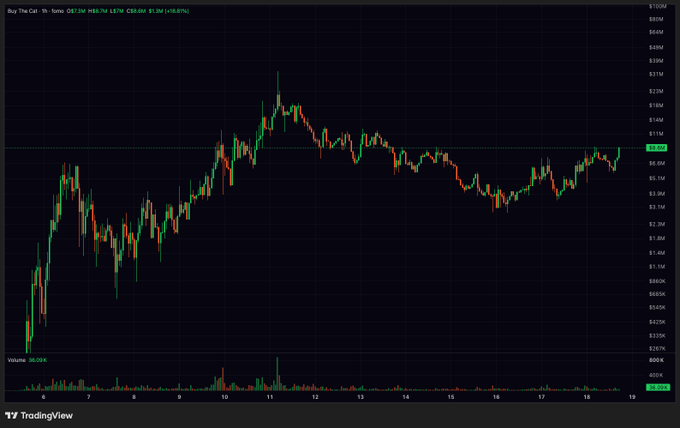This screenshot has height=428, width=680.
Task: Click the $80M price axis label
Action: tap(656, 19)
